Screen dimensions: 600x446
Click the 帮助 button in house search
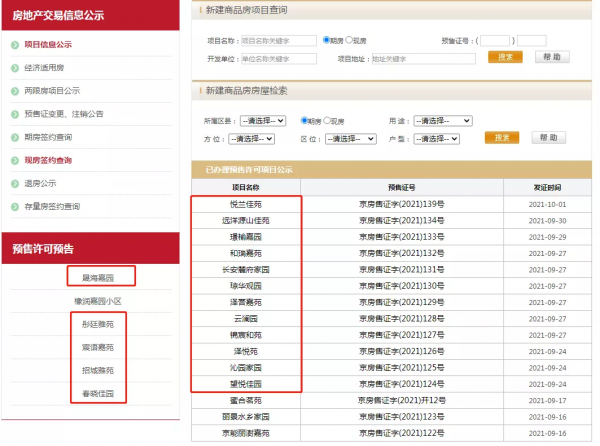548,138
